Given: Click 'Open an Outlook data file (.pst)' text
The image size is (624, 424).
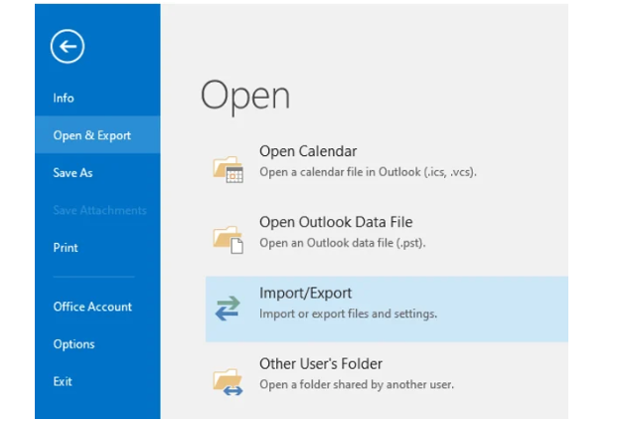Looking at the screenshot, I should pos(343,243).
